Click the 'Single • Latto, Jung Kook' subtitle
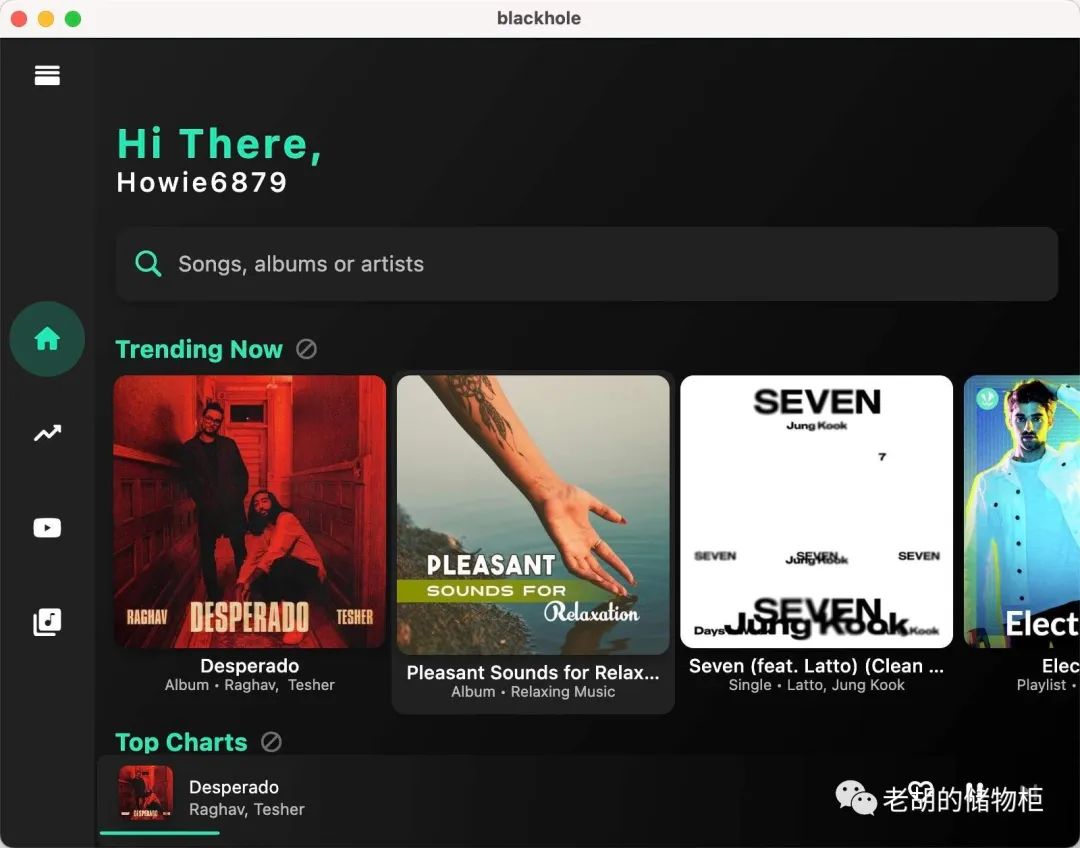Image resolution: width=1080 pixels, height=848 pixels. point(816,685)
